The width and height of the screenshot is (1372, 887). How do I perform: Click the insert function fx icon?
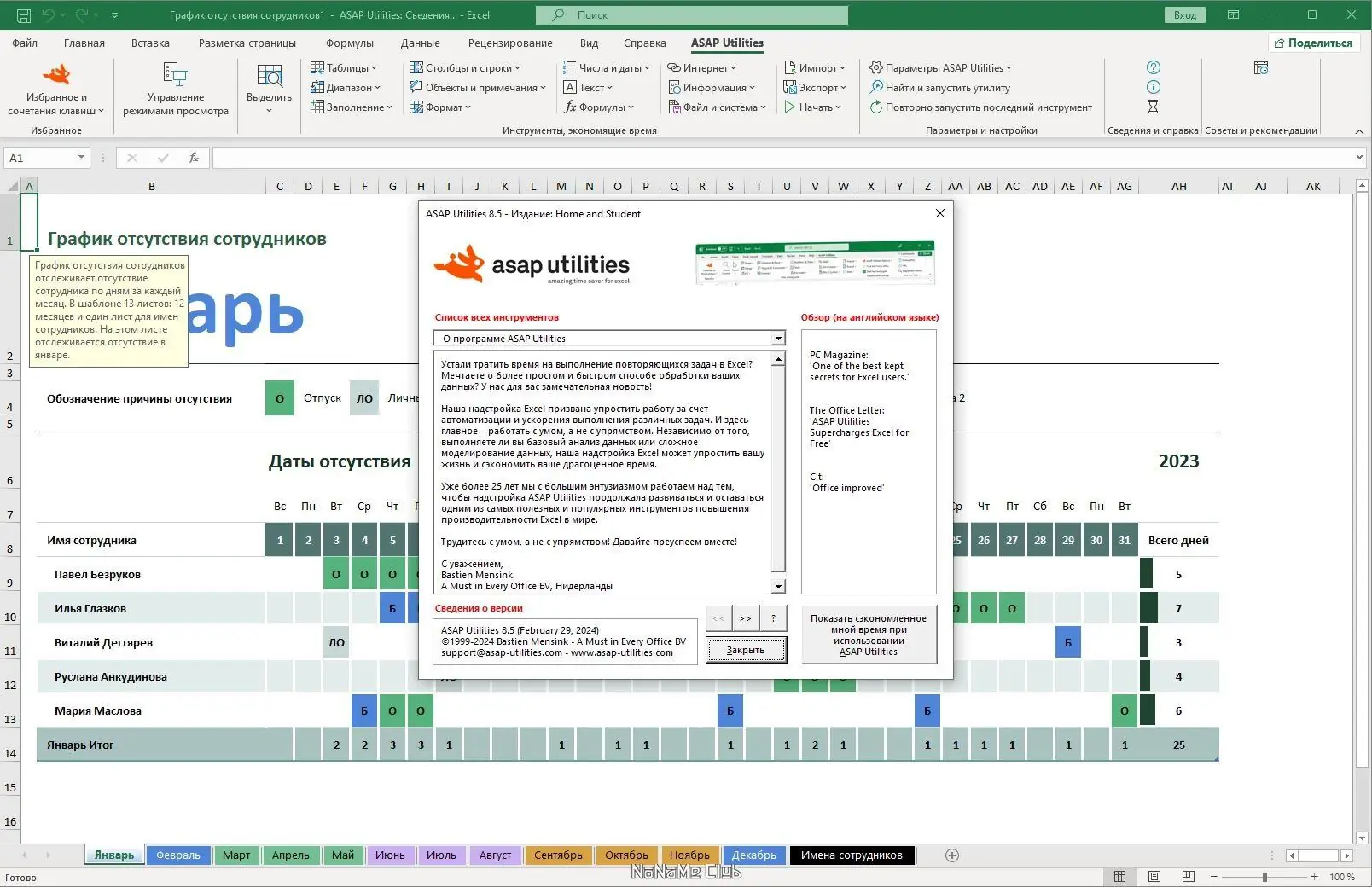194,158
